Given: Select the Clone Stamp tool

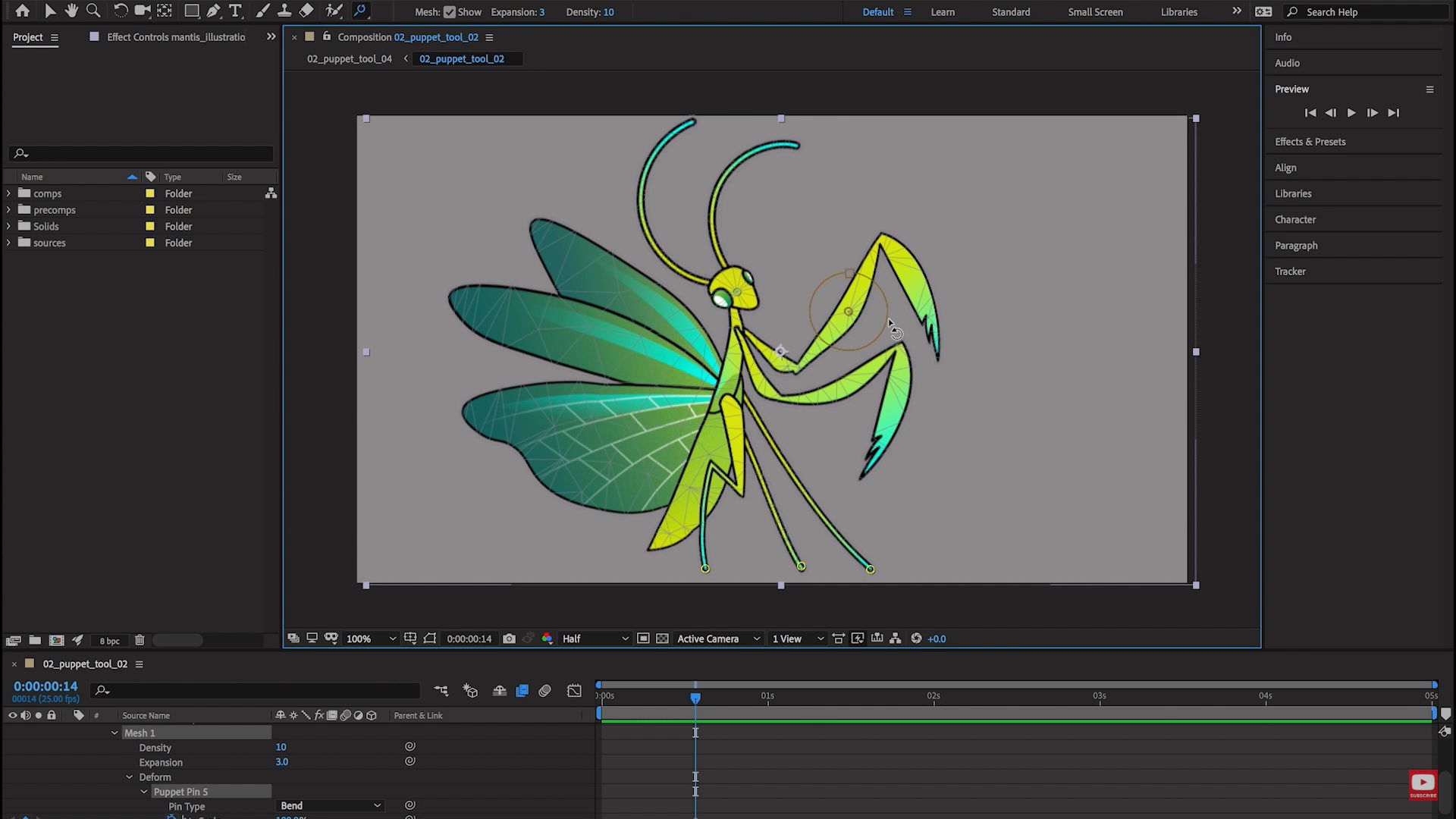Looking at the screenshot, I should [x=284, y=11].
